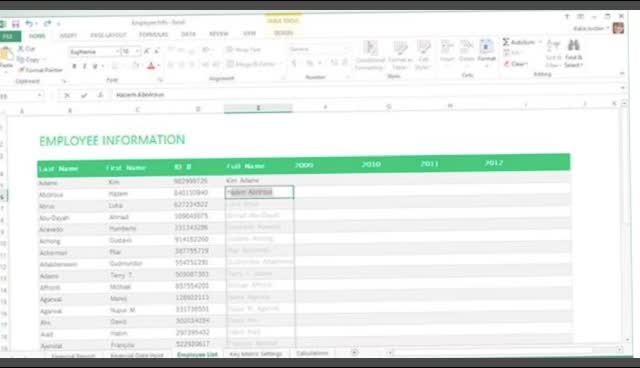Confirm the entry with the checkmark
Viewport: 640px width, 368px height.
click(84, 95)
